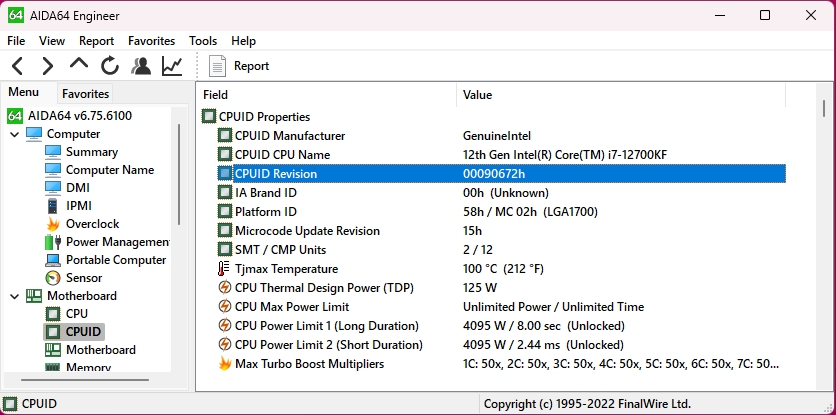The height and width of the screenshot is (415, 836).
Task: Click the Report document icon in toolbar
Action: pyautogui.click(x=217, y=66)
